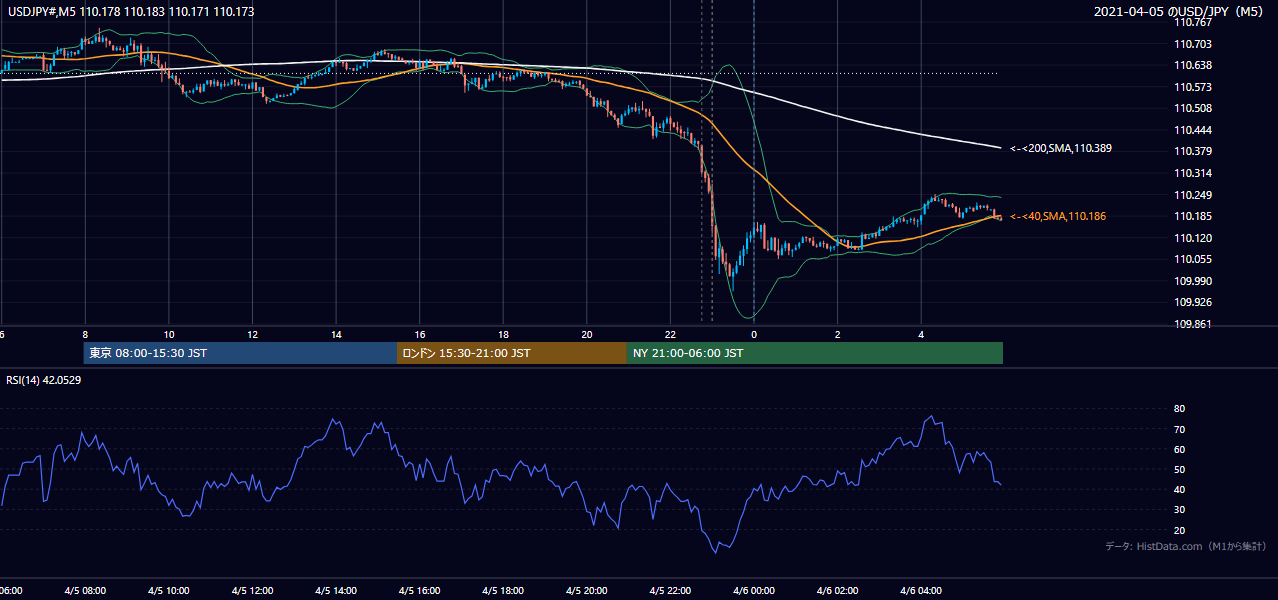Click the 110.508 price axis label
The width and height of the screenshot is (1278, 600).
click(1194, 108)
